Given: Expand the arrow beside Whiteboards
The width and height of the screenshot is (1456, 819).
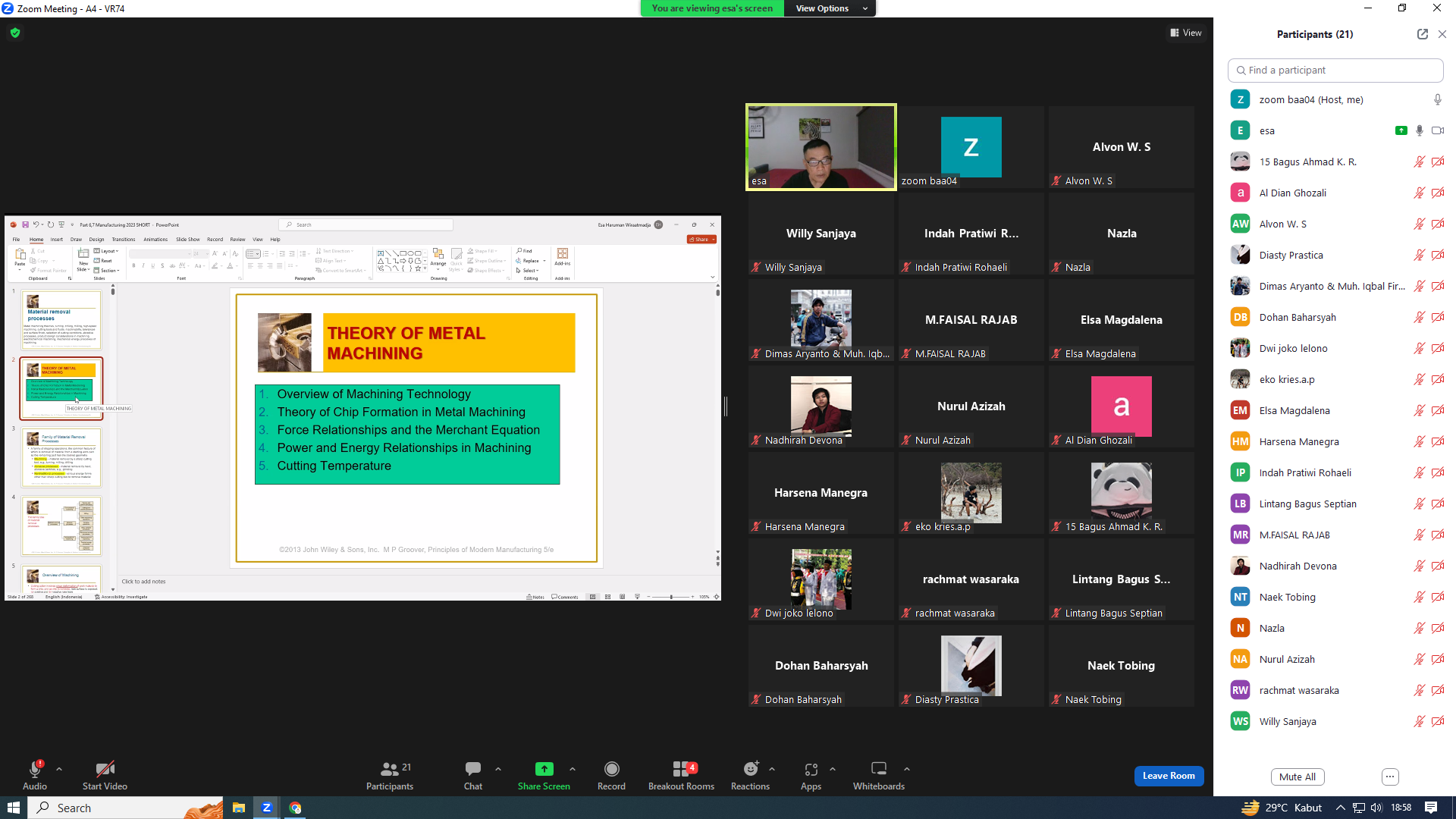Looking at the screenshot, I should 907,769.
